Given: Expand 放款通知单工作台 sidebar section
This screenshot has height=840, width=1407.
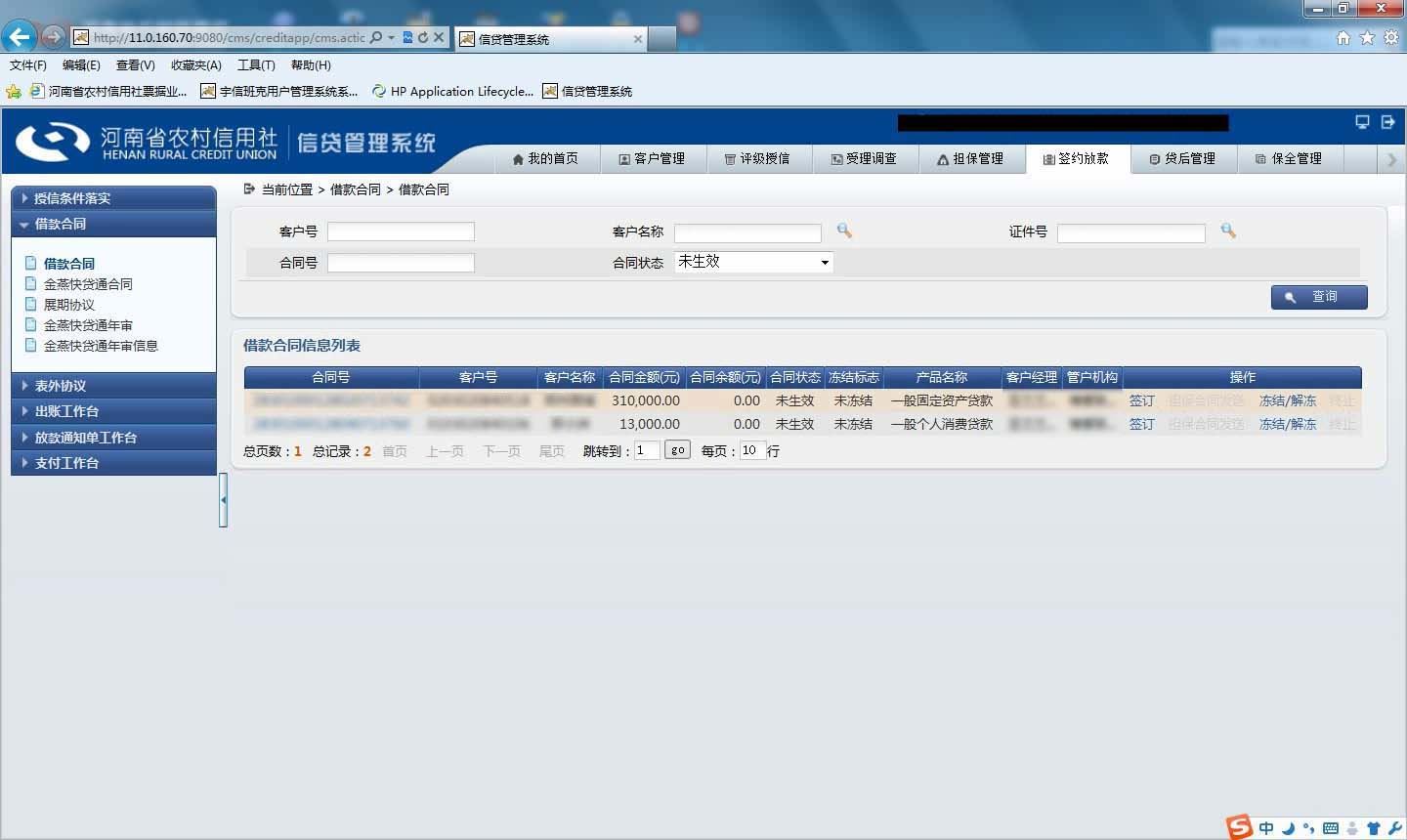Looking at the screenshot, I should click(x=113, y=437).
